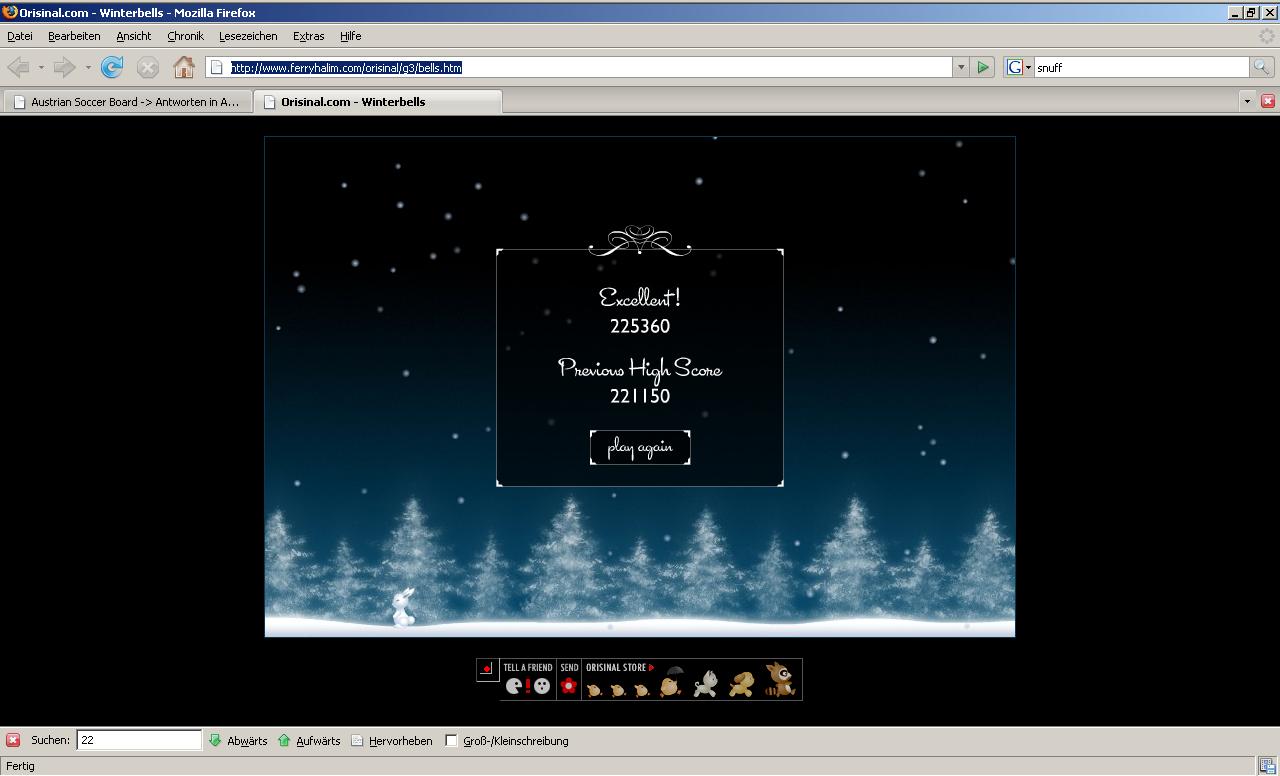Click the second small chick icon
The image size is (1280, 776).
coord(618,689)
